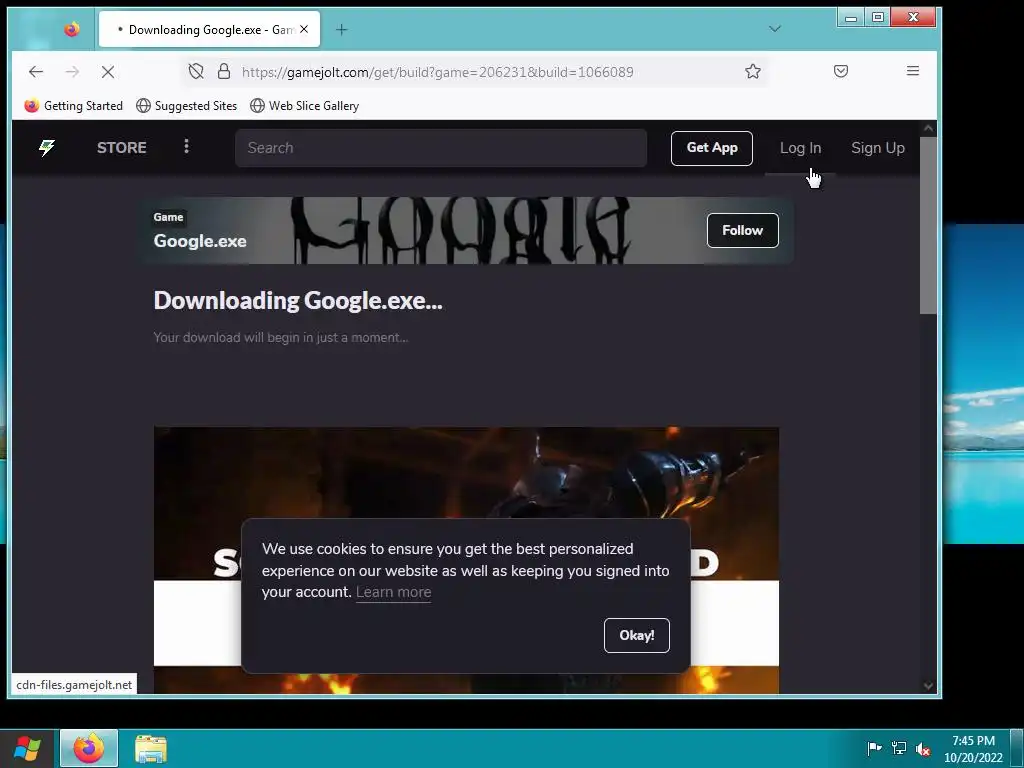Viewport: 1024px width, 768px height.
Task: Follow the Google.exe game
Action: (743, 231)
